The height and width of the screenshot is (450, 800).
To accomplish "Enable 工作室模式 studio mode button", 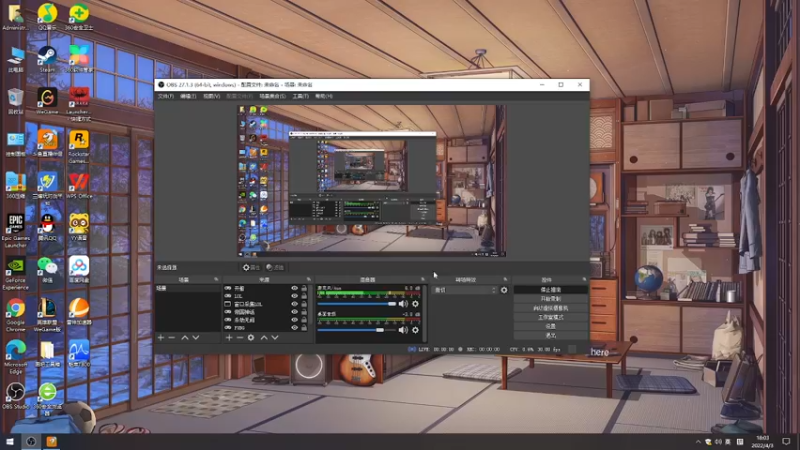I will coord(551,317).
